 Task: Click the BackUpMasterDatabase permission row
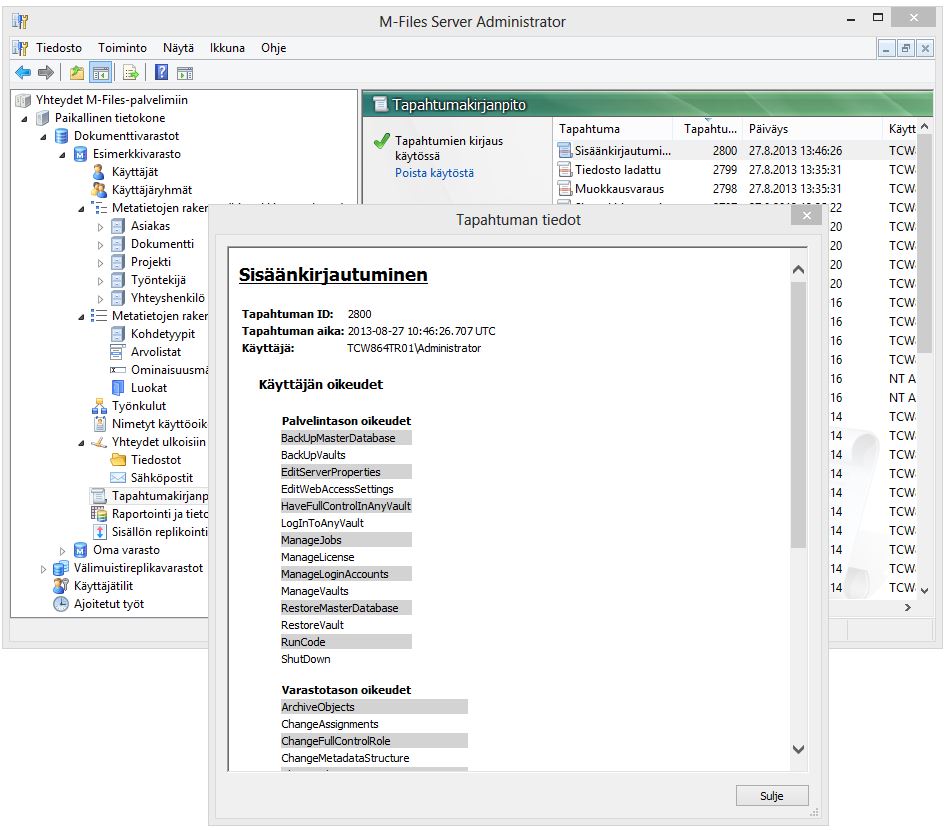point(346,438)
